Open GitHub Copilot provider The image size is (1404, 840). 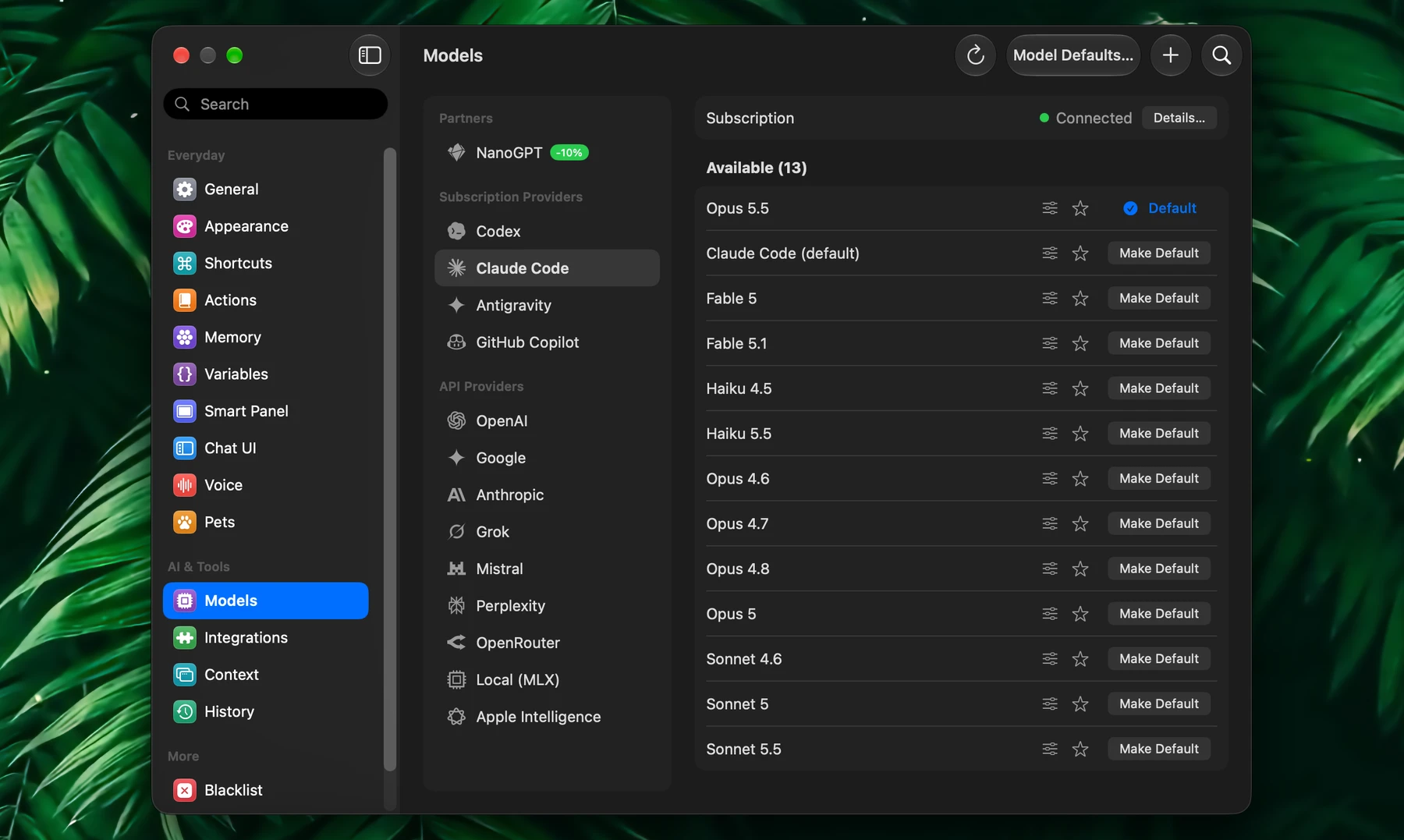coord(547,342)
